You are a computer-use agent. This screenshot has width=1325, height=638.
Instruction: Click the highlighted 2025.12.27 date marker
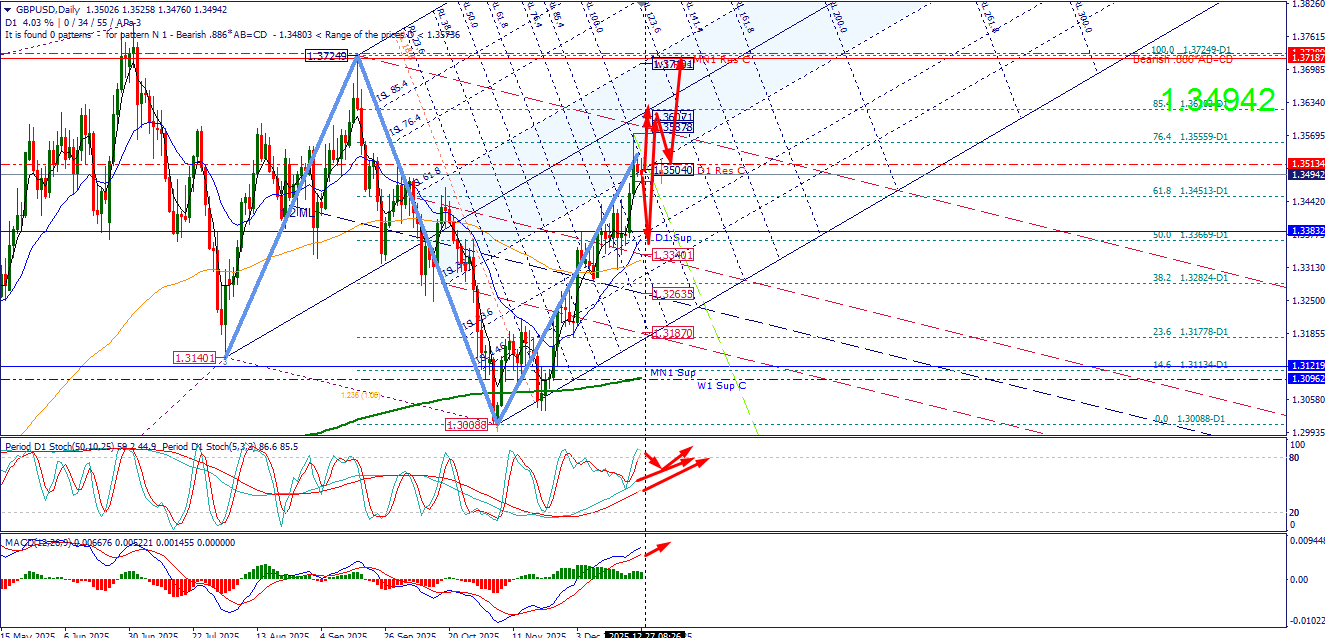[x=643, y=633]
